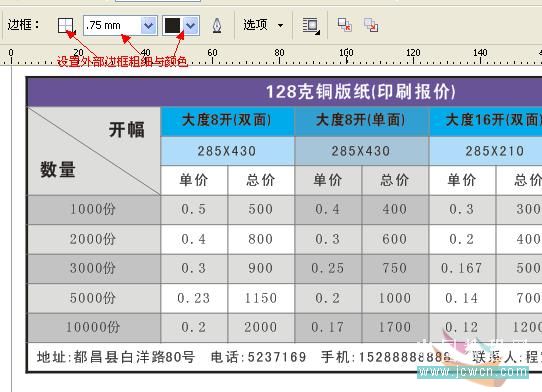542x392 pixels.
Task: Open the border selection icon
Action: pos(66,26)
